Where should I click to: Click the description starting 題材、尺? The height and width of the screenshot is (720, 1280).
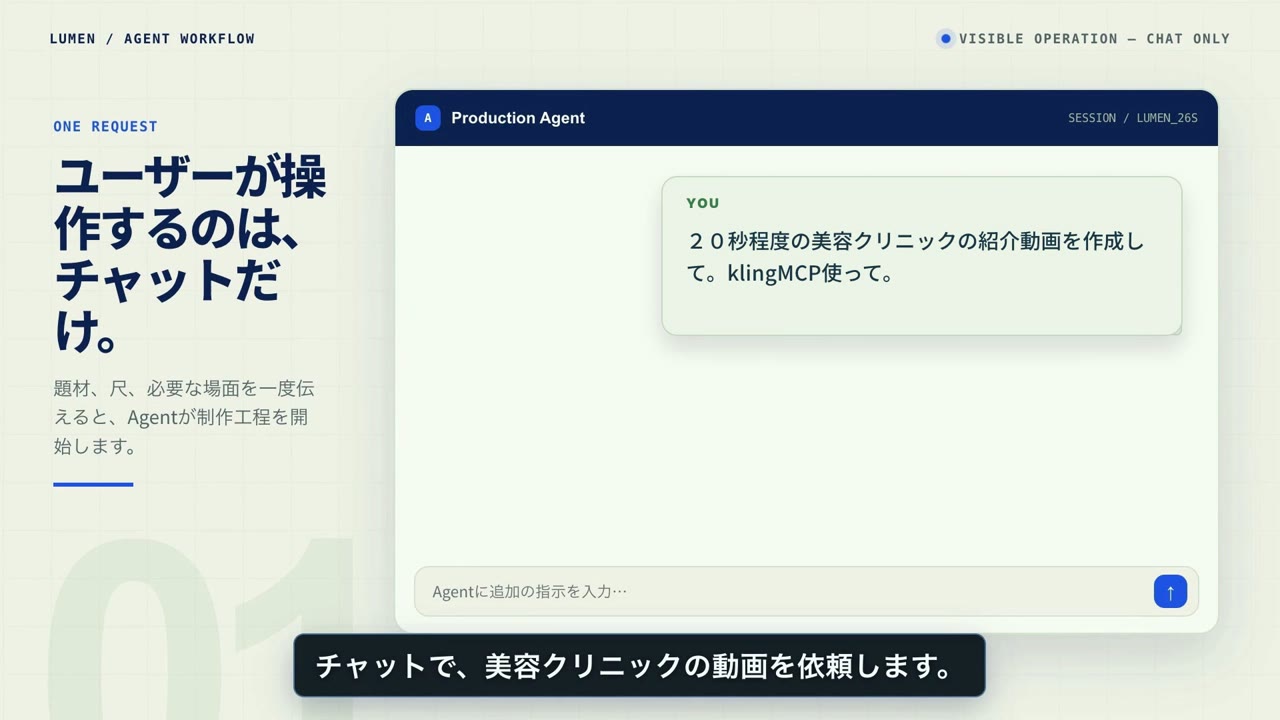[x=184, y=417]
